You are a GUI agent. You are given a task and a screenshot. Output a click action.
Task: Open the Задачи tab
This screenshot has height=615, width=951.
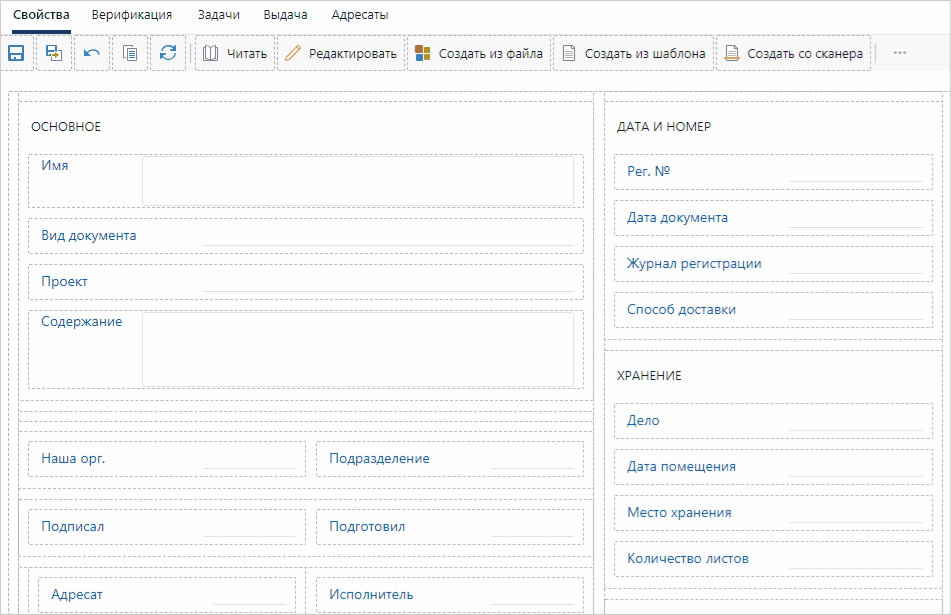click(x=217, y=15)
